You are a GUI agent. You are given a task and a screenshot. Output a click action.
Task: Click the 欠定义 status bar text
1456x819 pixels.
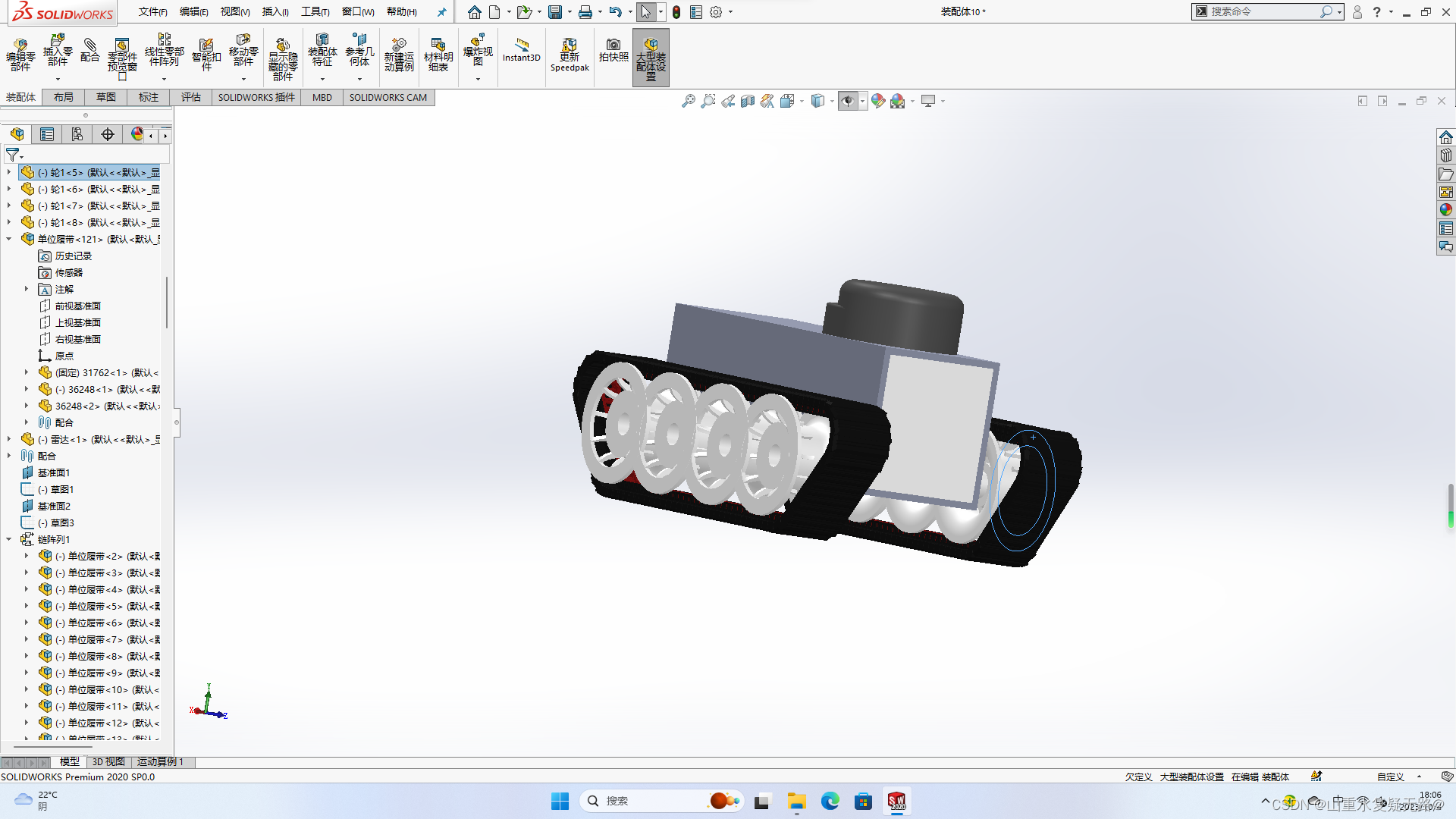pos(1138,777)
